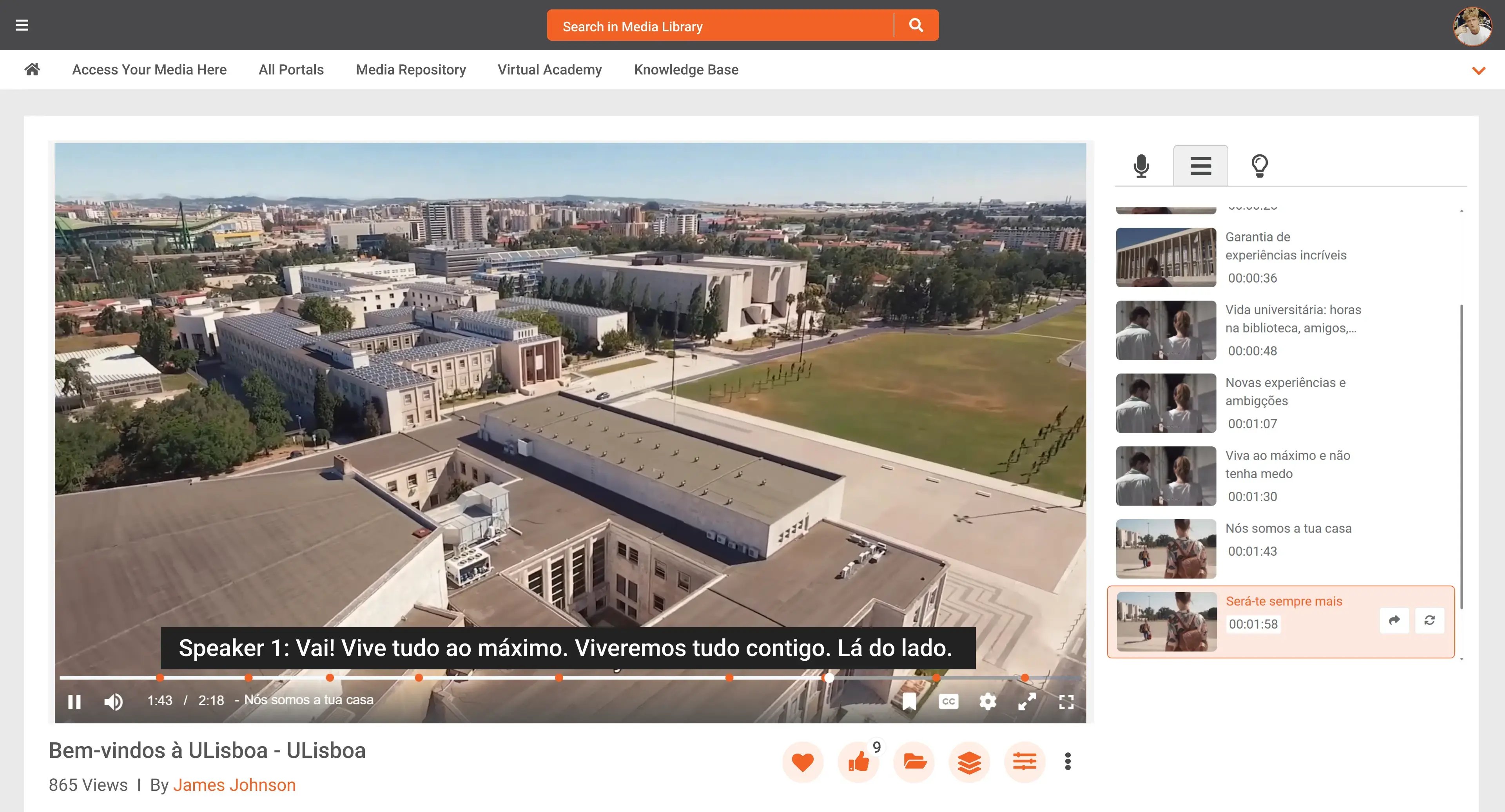Image resolution: width=1505 pixels, height=812 pixels.
Task: Mute the video with the speaker icon
Action: coord(113,701)
